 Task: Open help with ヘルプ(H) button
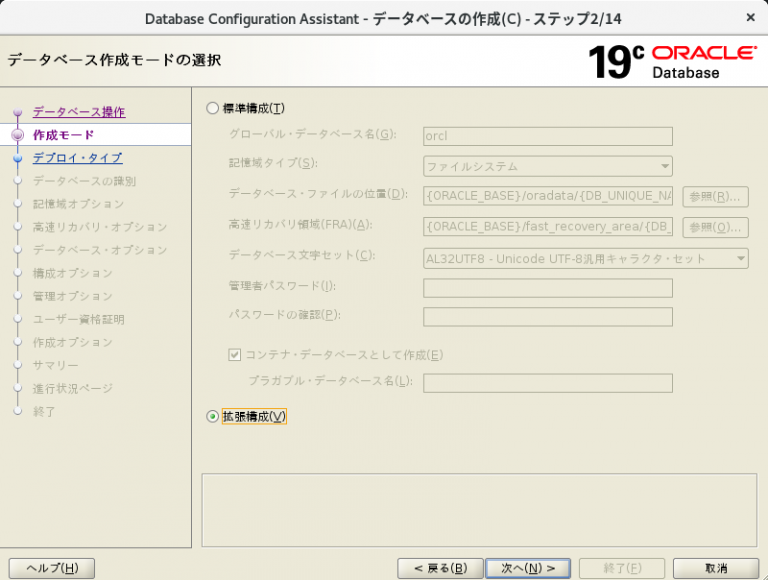pos(52,568)
